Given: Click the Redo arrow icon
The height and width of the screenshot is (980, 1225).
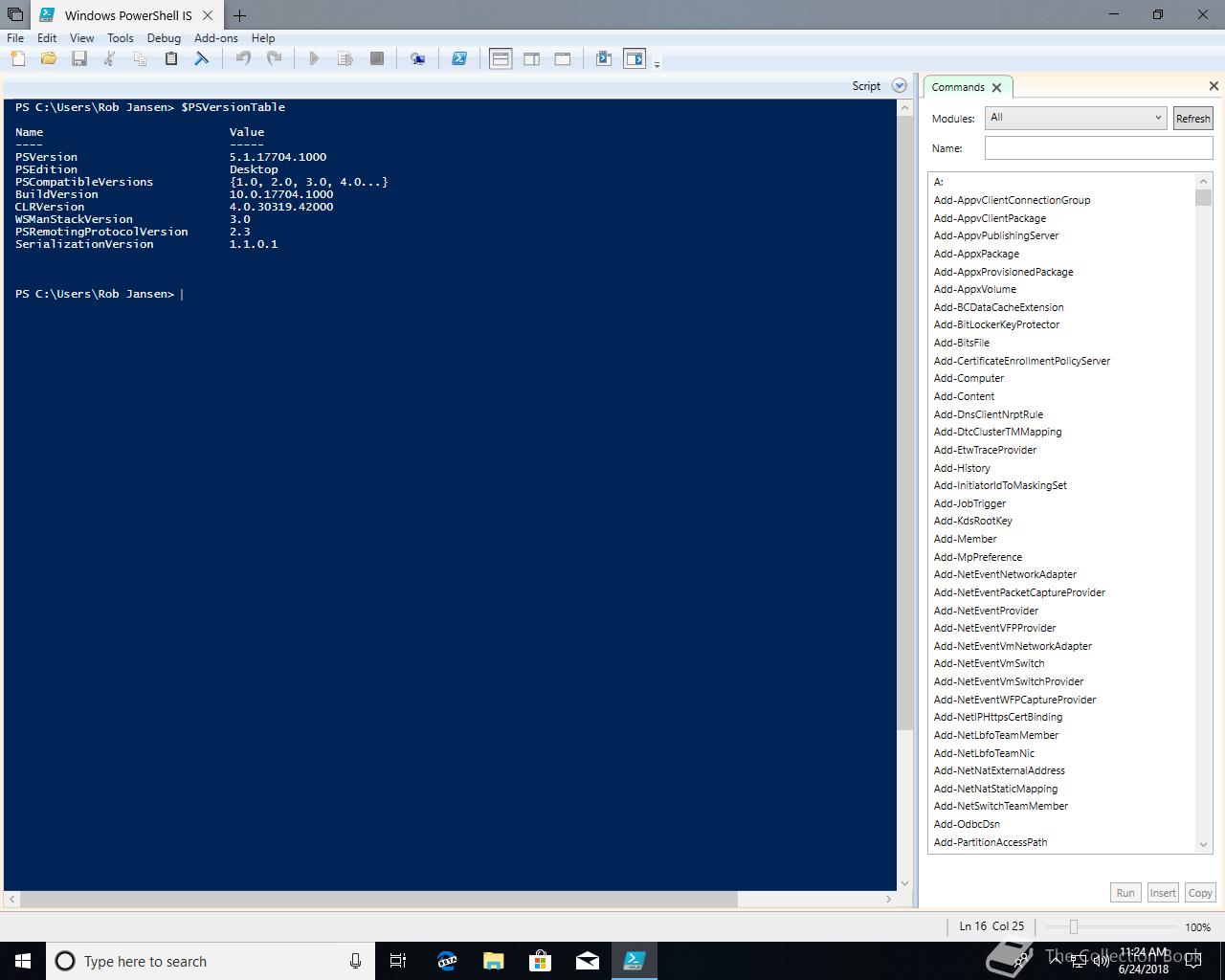Looking at the screenshot, I should pyautogui.click(x=274, y=59).
